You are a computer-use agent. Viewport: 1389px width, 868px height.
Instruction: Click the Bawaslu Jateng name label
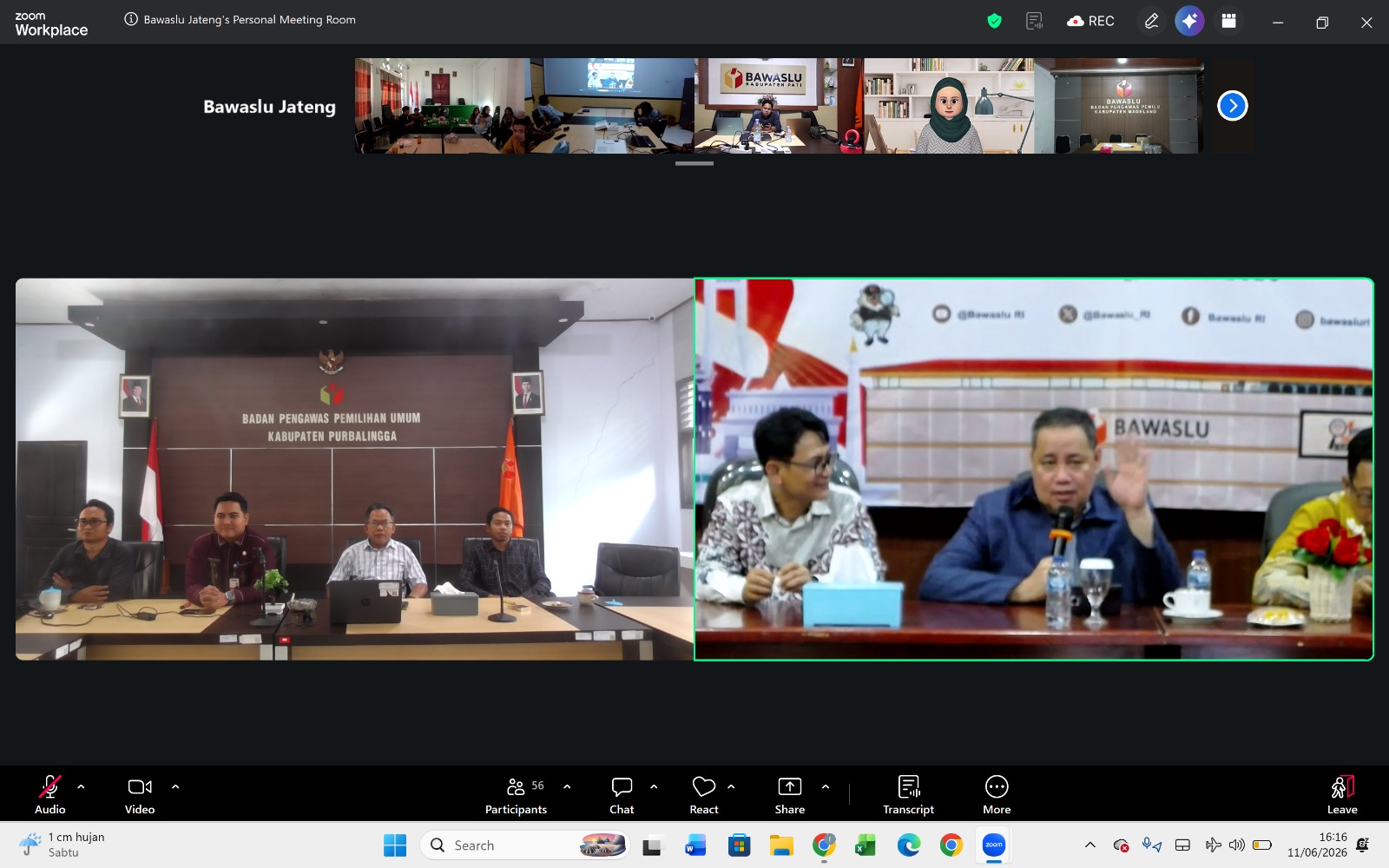[269, 107]
